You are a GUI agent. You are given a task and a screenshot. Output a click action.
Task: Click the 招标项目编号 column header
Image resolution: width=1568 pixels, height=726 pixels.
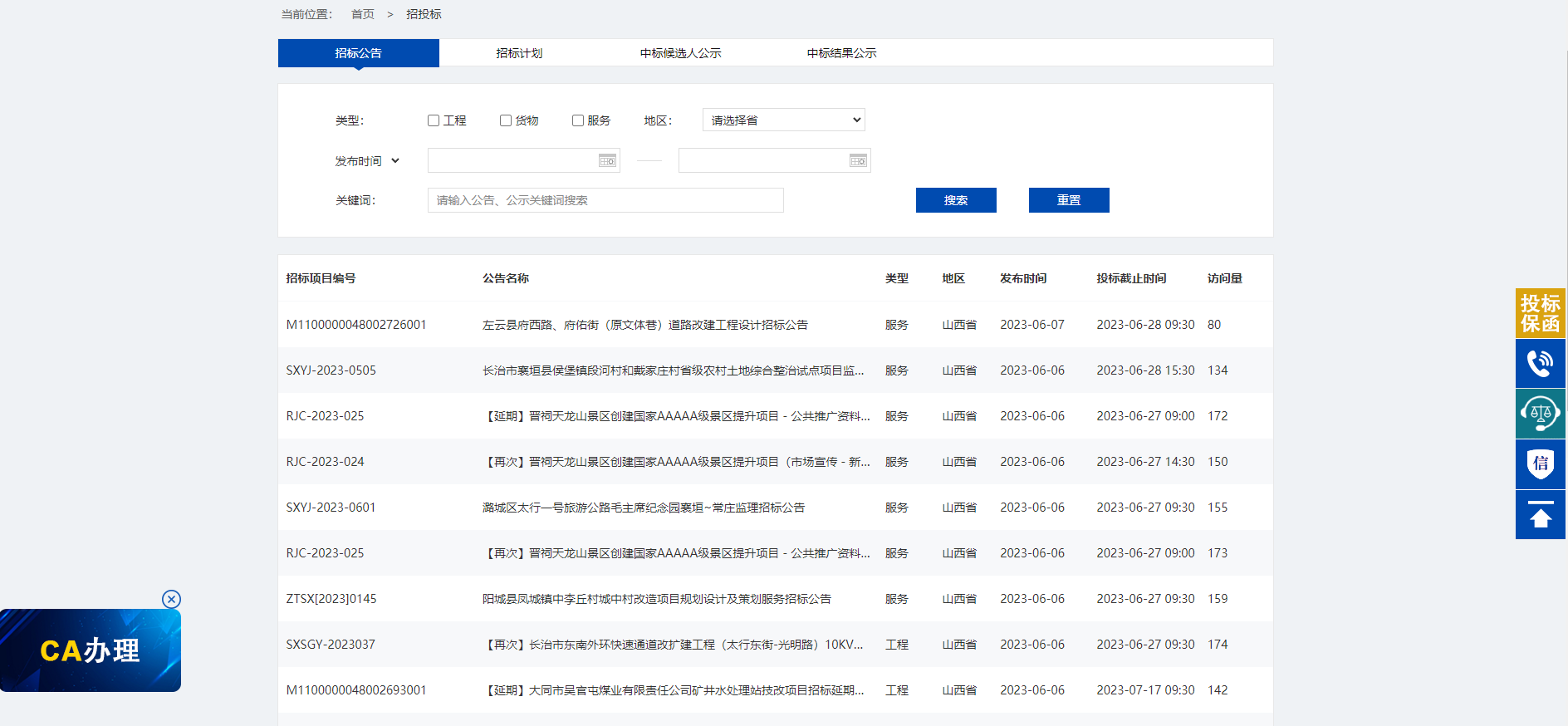(321, 278)
